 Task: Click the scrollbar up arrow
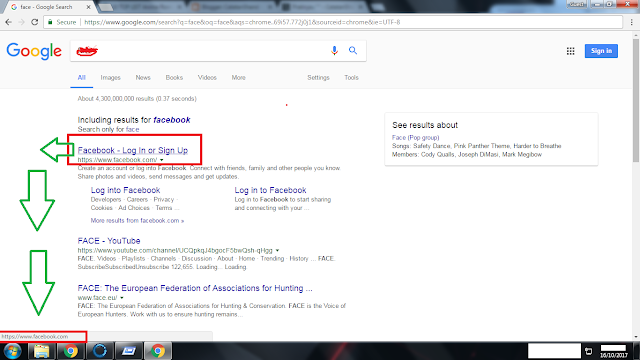point(636,36)
